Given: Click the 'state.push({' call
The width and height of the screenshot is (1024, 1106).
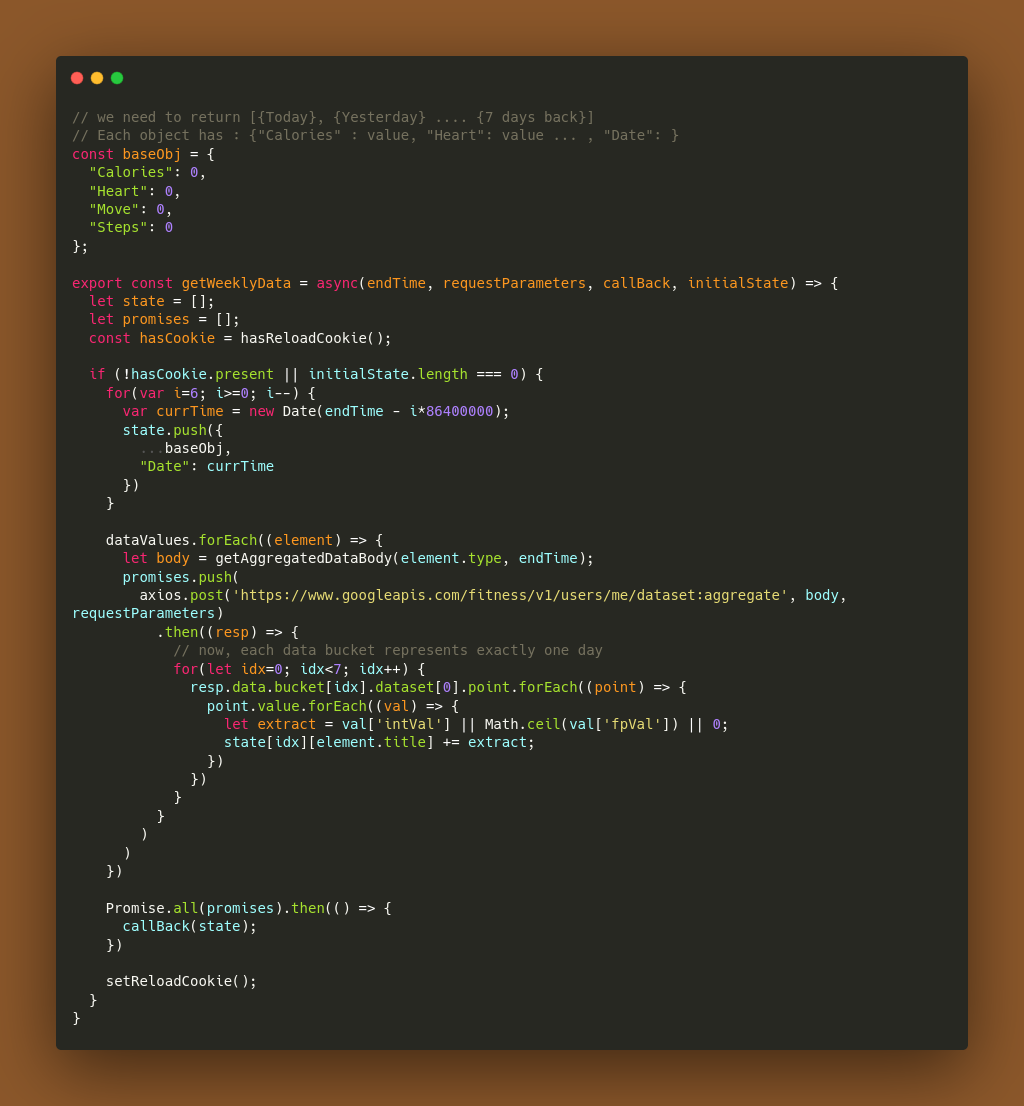Looking at the screenshot, I should tap(173, 430).
